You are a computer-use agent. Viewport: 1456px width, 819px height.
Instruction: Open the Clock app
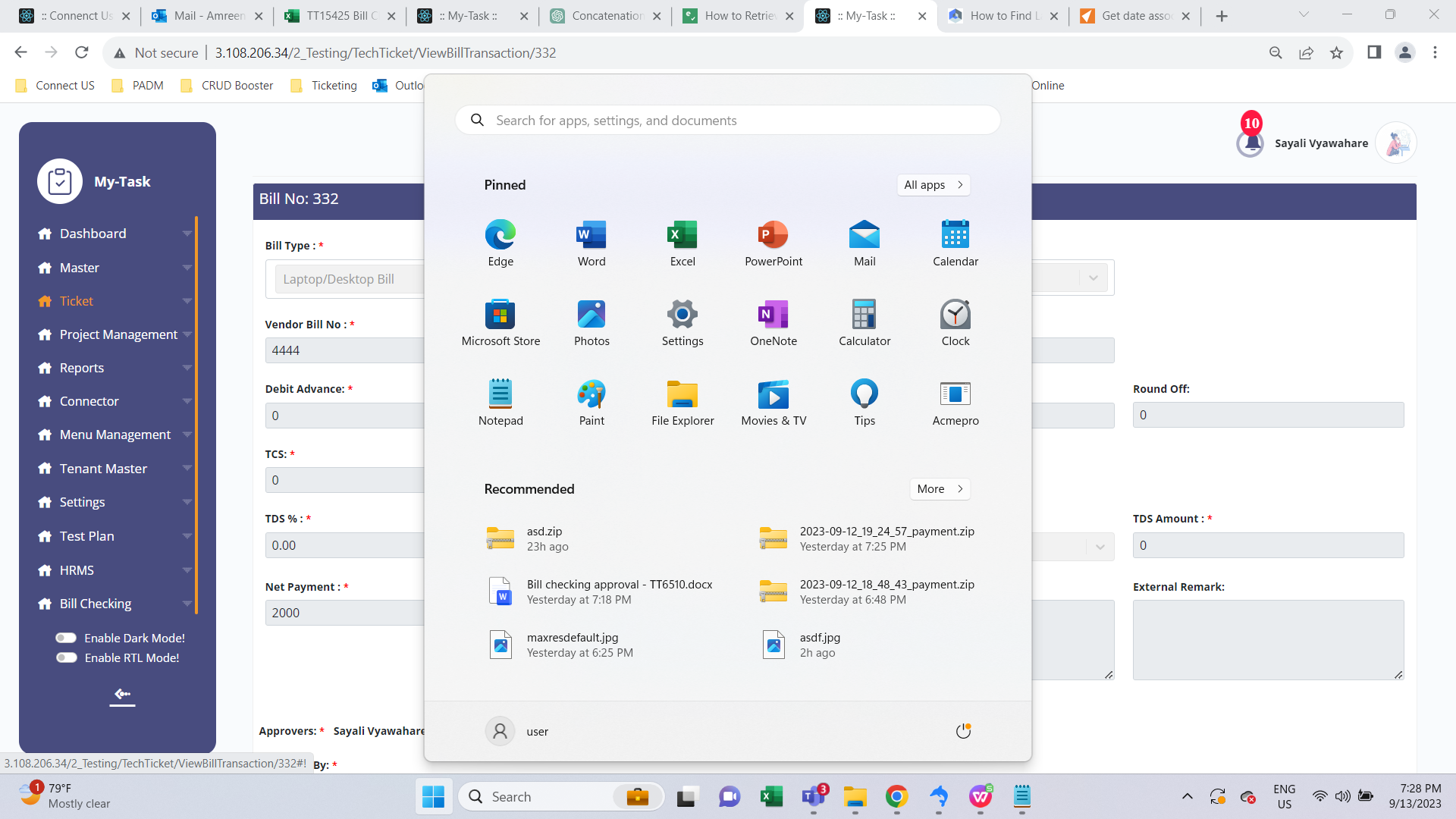click(955, 322)
